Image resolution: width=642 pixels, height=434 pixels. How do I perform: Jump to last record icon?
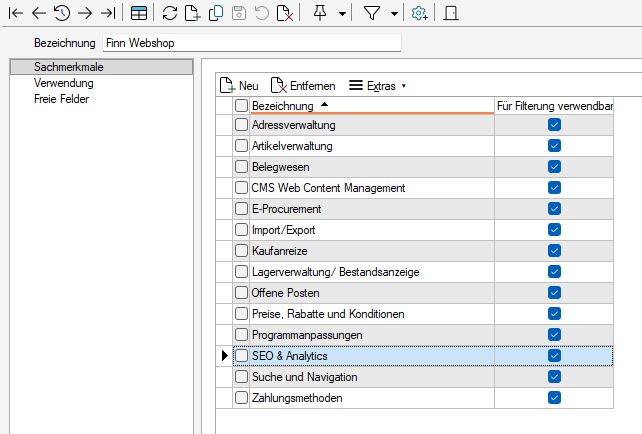(x=109, y=13)
